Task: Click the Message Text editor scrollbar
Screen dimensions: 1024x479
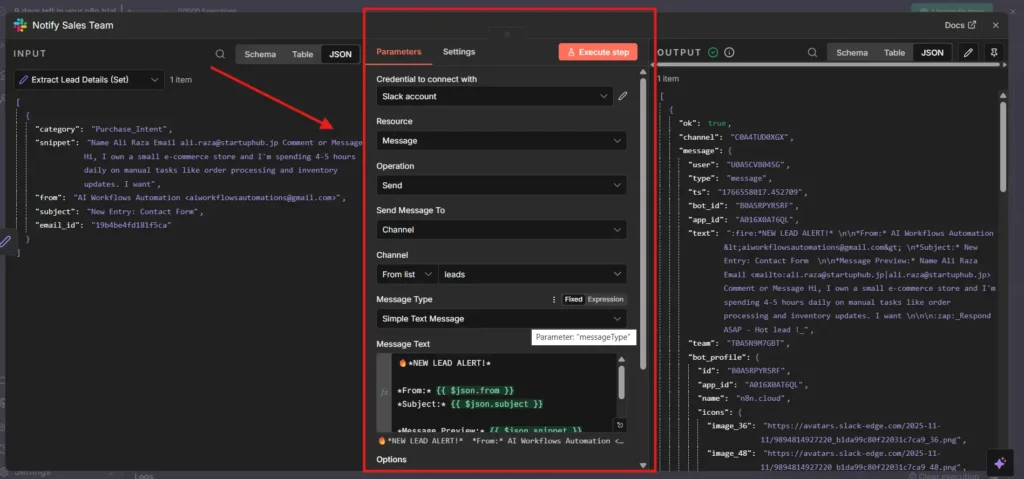Action: (620, 383)
